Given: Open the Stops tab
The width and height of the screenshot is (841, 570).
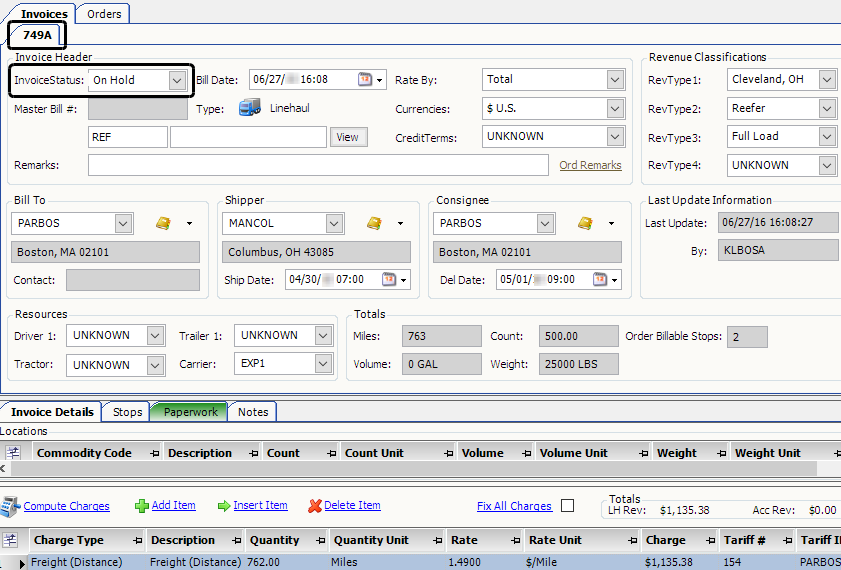Looking at the screenshot, I should pyautogui.click(x=127, y=412).
